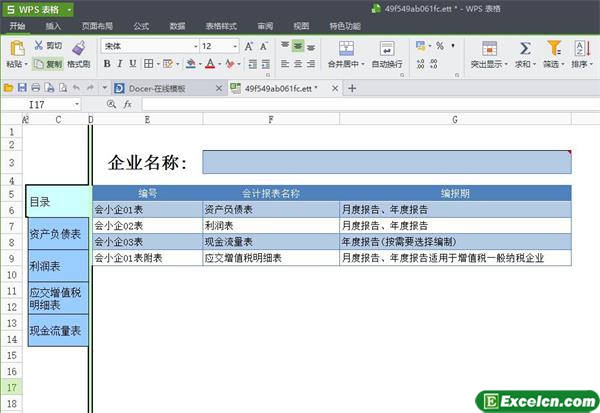600x413 pixels.
Task: Close the 49f549ab061fc.ett tab
Action: pos(335,88)
